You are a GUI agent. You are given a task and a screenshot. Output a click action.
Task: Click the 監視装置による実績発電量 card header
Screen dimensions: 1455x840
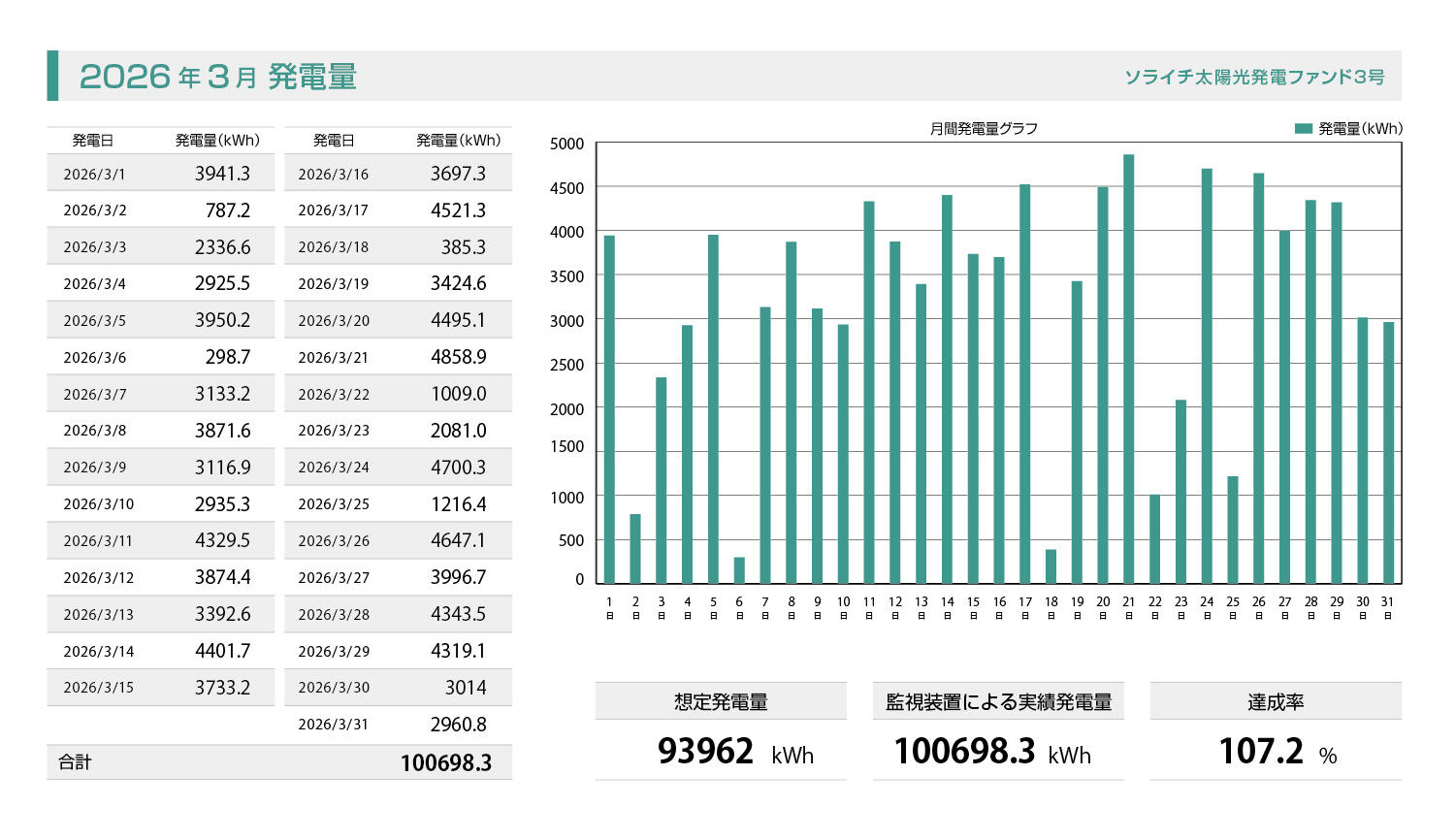(998, 701)
